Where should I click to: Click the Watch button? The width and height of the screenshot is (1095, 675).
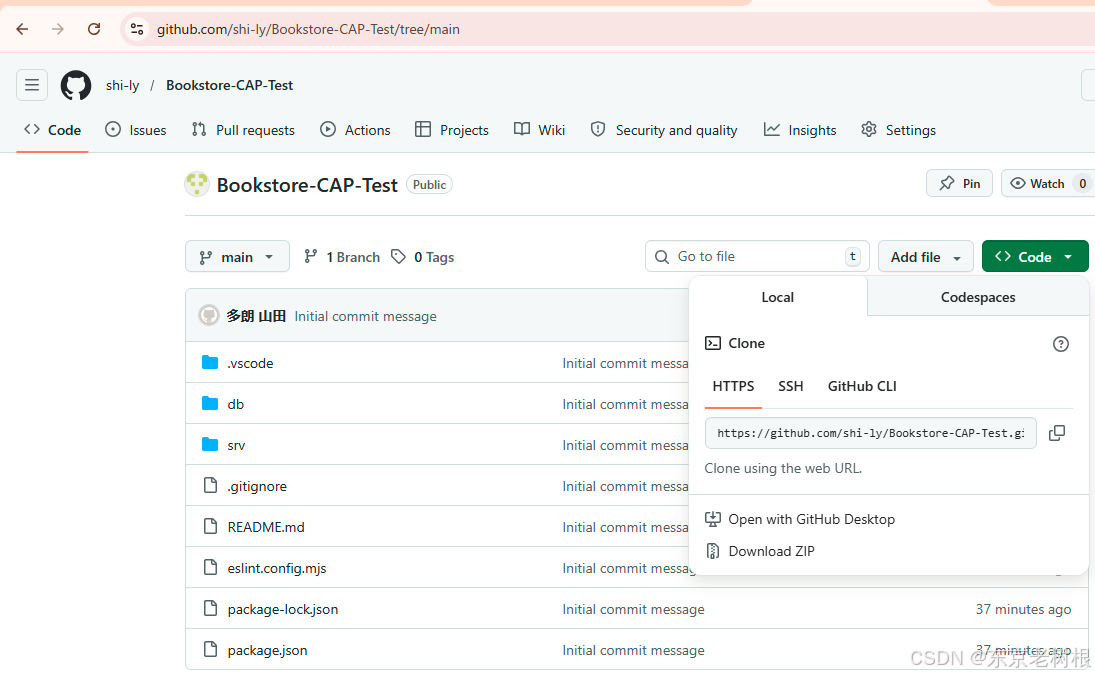point(1046,184)
